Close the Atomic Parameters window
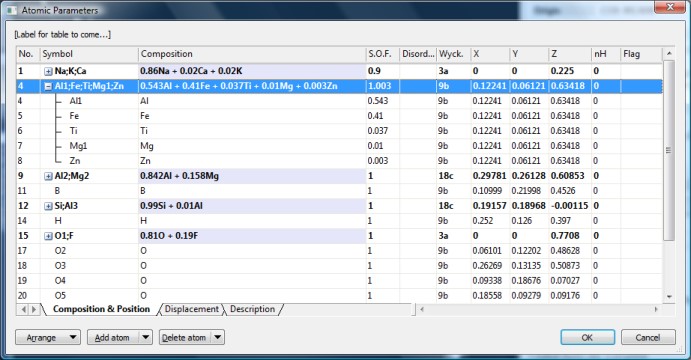Viewport: 691px width, 360px height. pyautogui.click(x=669, y=7)
